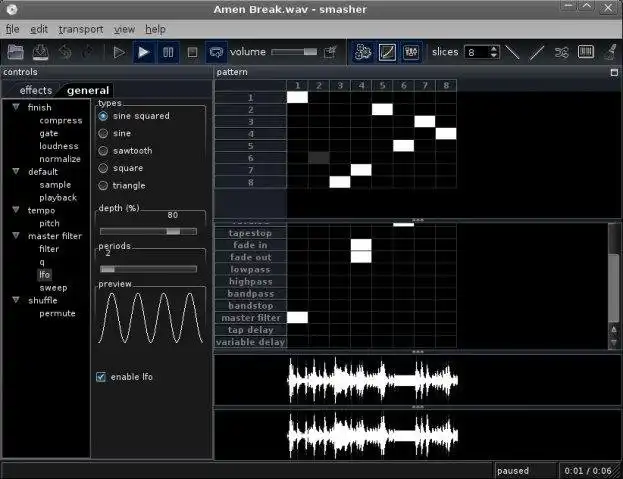Click the mixer faders icon in the toolbar
Viewport: 623px width, 479px height.
coord(411,52)
